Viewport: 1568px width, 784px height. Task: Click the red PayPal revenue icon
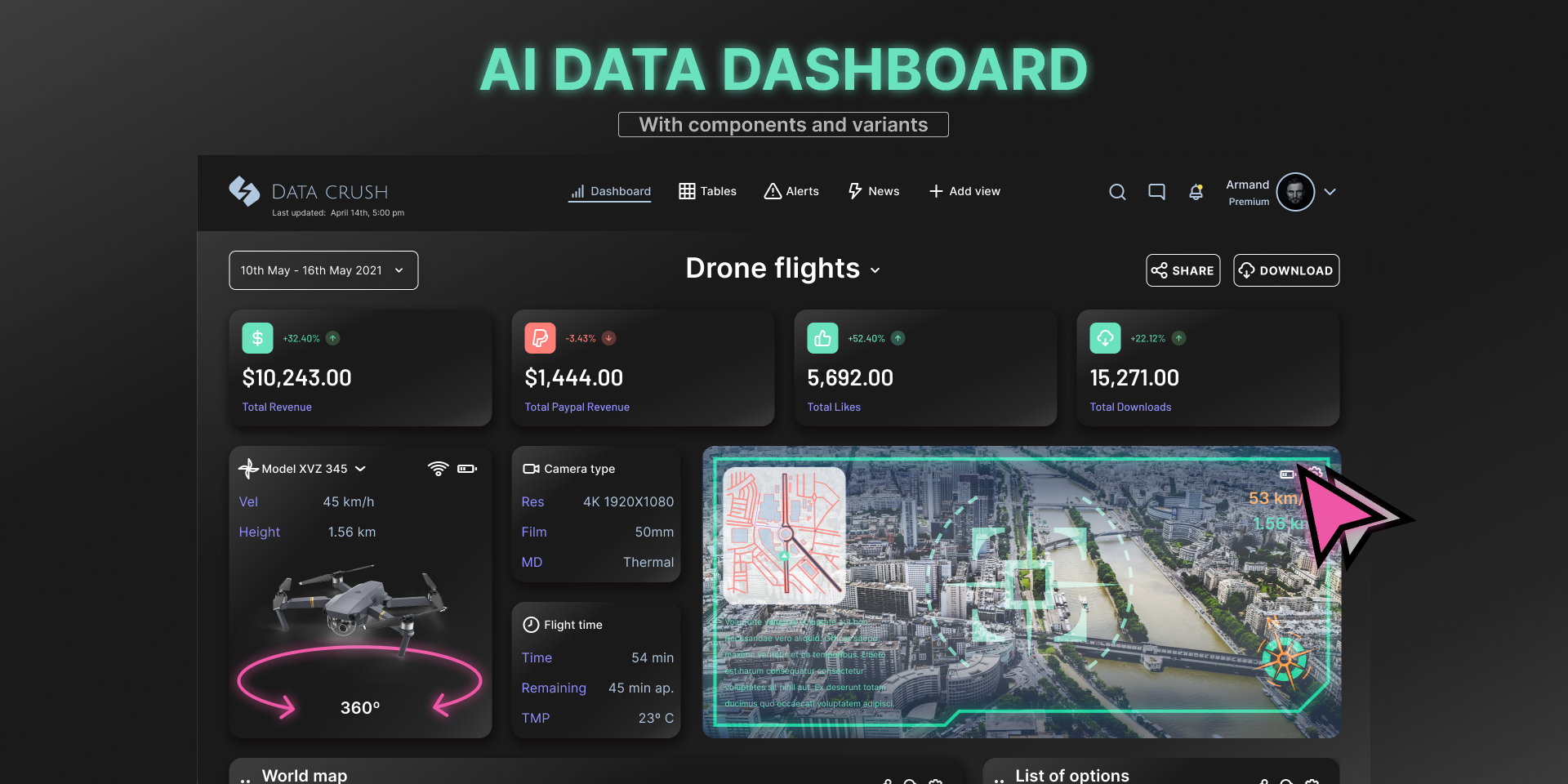point(540,338)
